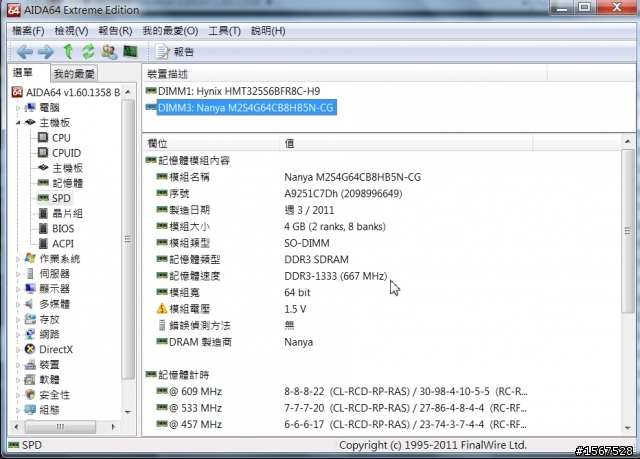
Task: Click the 電腦 computer icon
Action: coord(30,107)
